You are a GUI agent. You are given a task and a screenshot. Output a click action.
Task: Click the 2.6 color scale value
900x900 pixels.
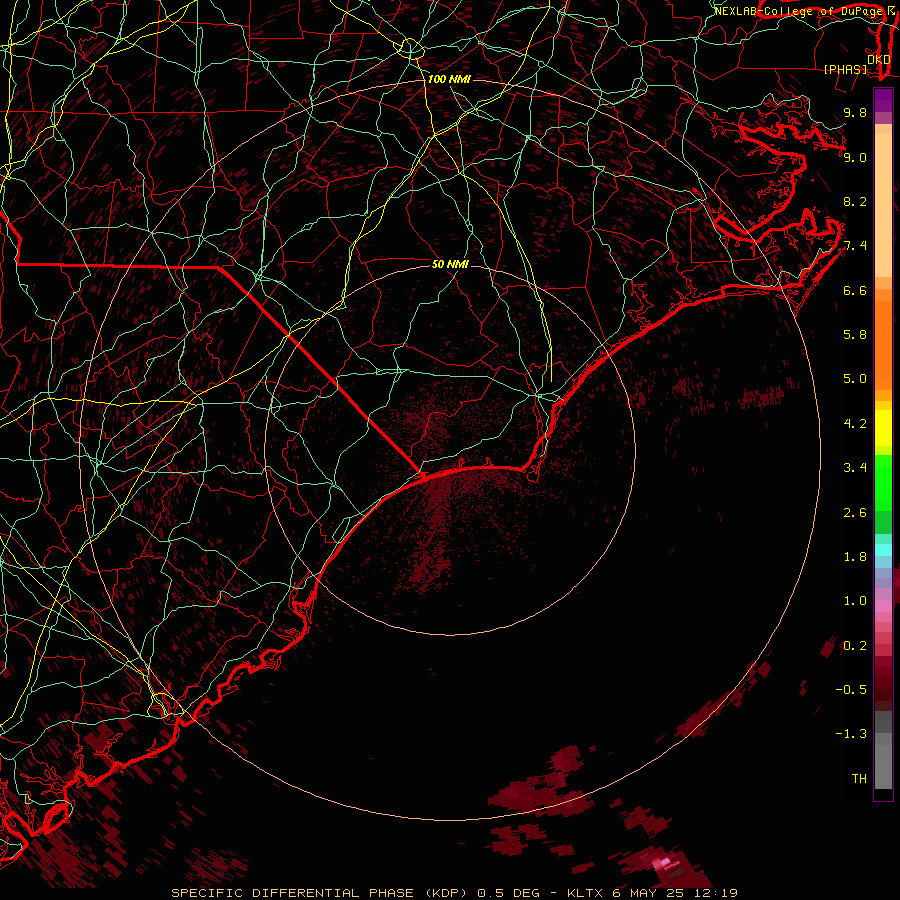point(855,513)
